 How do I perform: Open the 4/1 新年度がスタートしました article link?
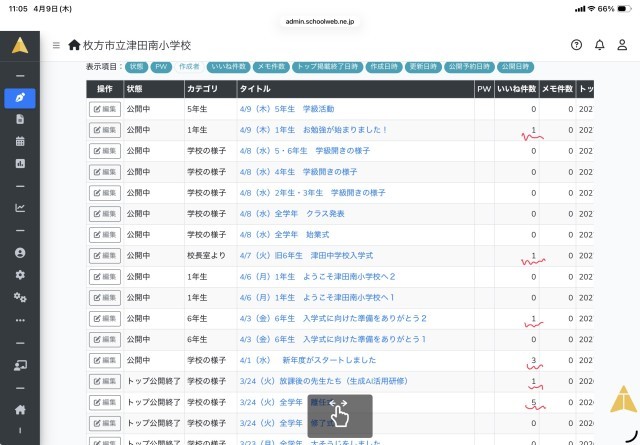[x=307, y=360]
